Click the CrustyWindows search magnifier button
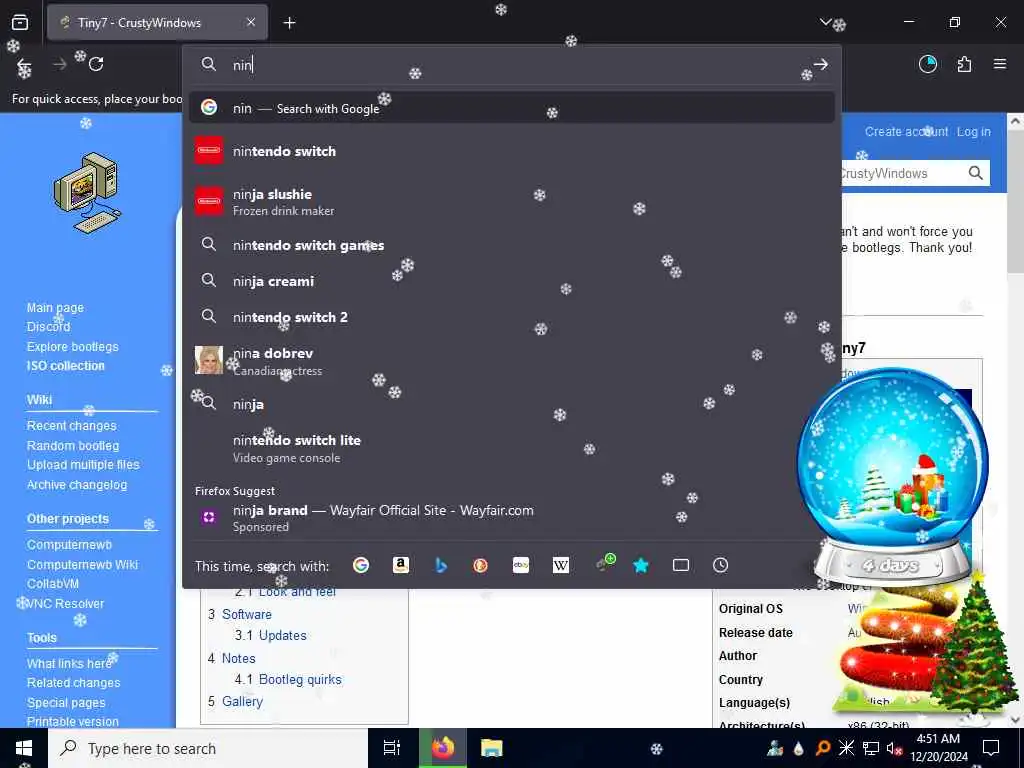1024x768 pixels. [976, 173]
